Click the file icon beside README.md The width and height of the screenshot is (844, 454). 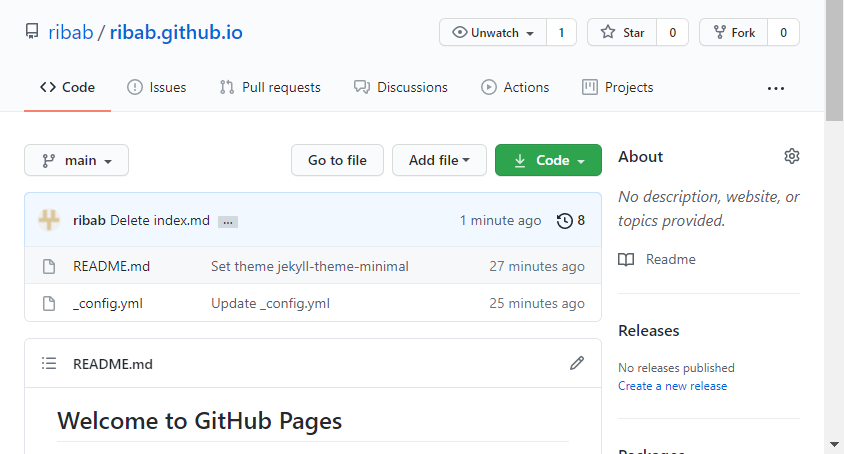pyautogui.click(x=49, y=266)
